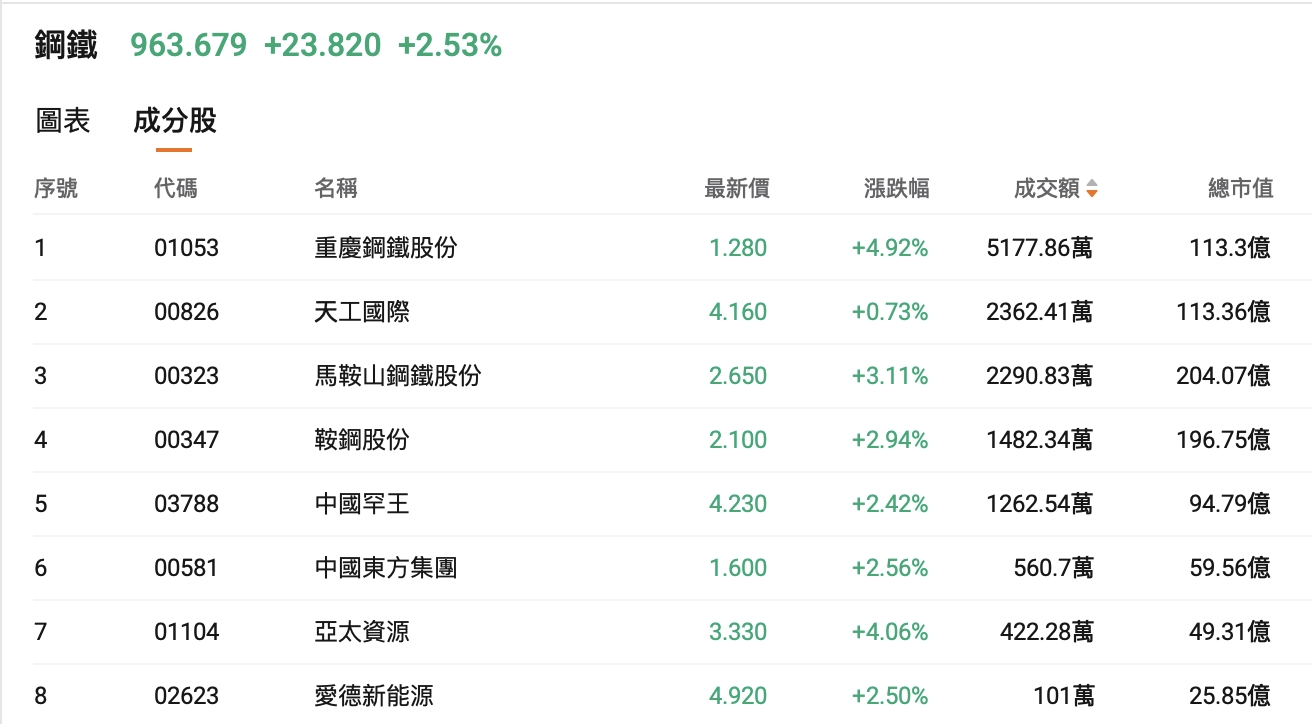Click the 成交額 sort arrow icon

click(x=1092, y=188)
